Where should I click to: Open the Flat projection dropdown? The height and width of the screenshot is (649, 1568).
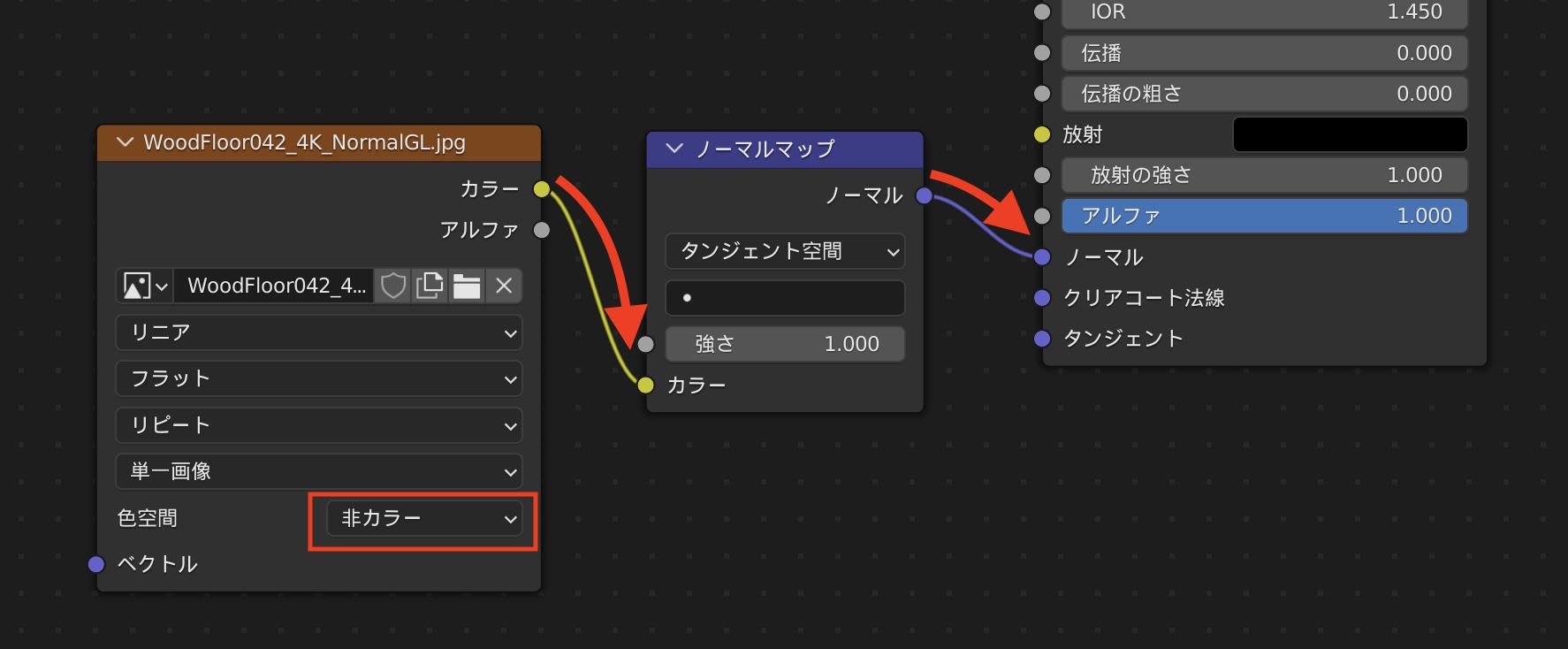pyautogui.click(x=318, y=378)
